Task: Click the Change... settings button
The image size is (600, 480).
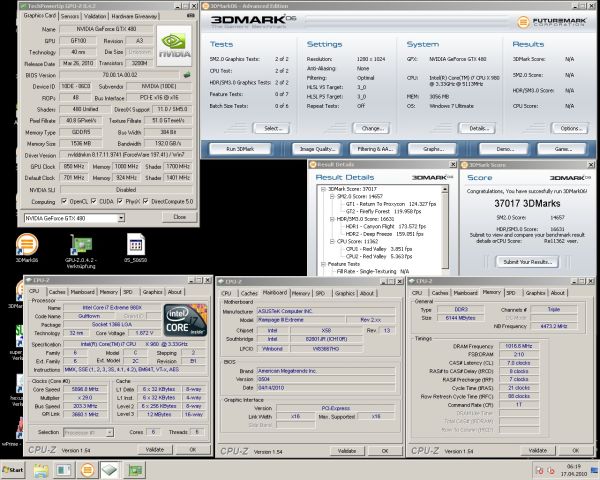Action: [x=371, y=128]
